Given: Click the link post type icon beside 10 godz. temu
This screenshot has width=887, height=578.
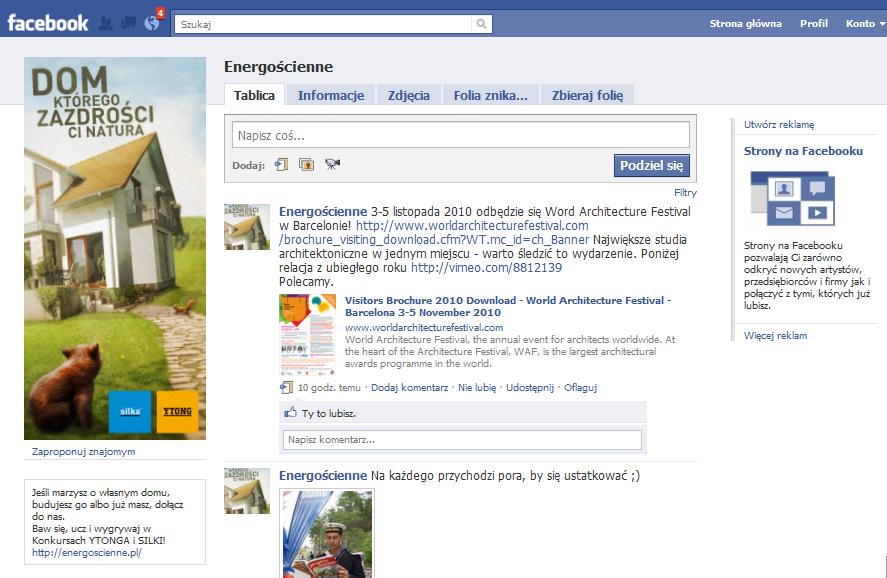Looking at the screenshot, I should click(x=286, y=387).
